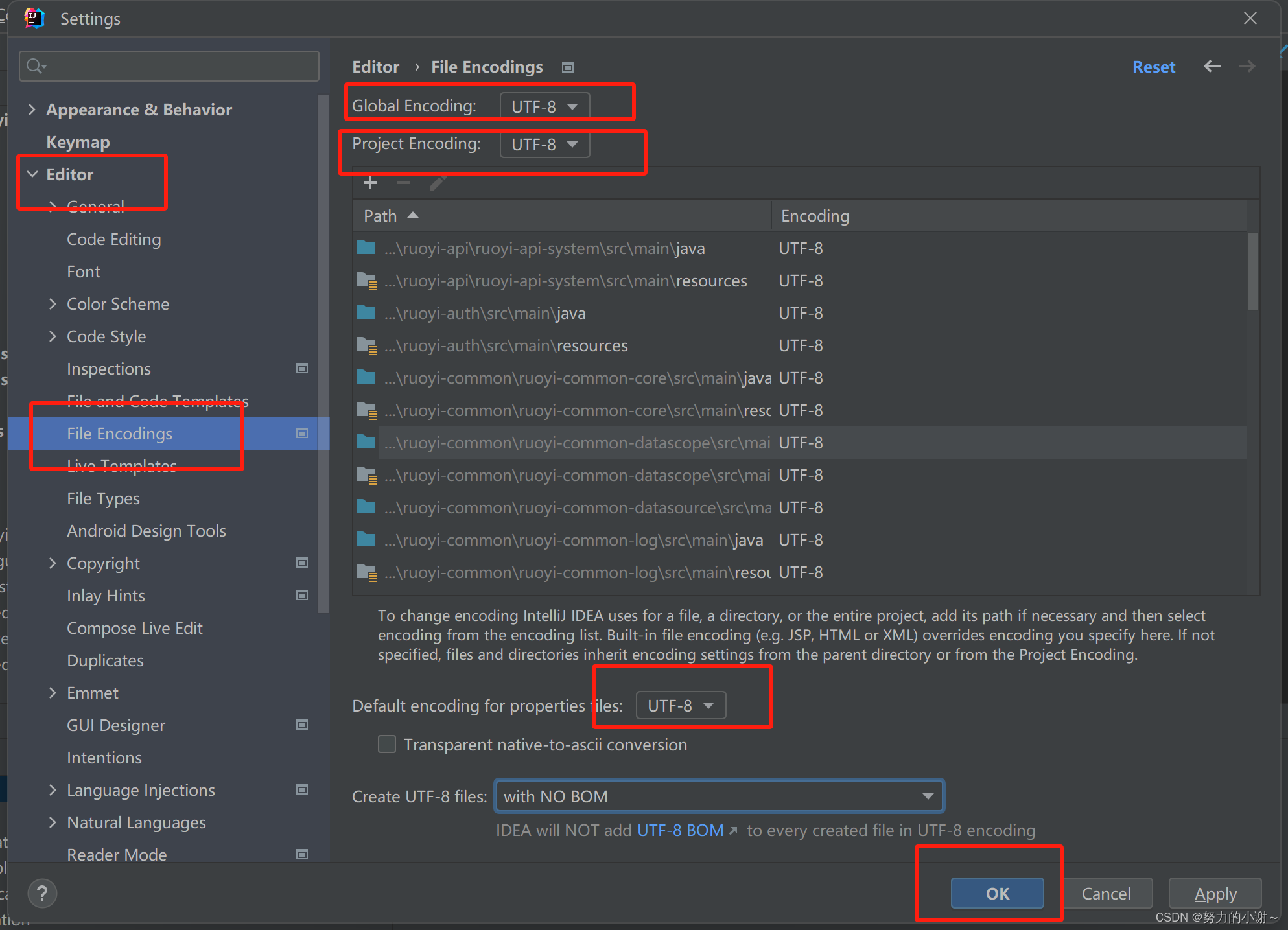Viewport: 1288px width, 930px height.
Task: Click inside the settings search field
Action: click(x=169, y=65)
